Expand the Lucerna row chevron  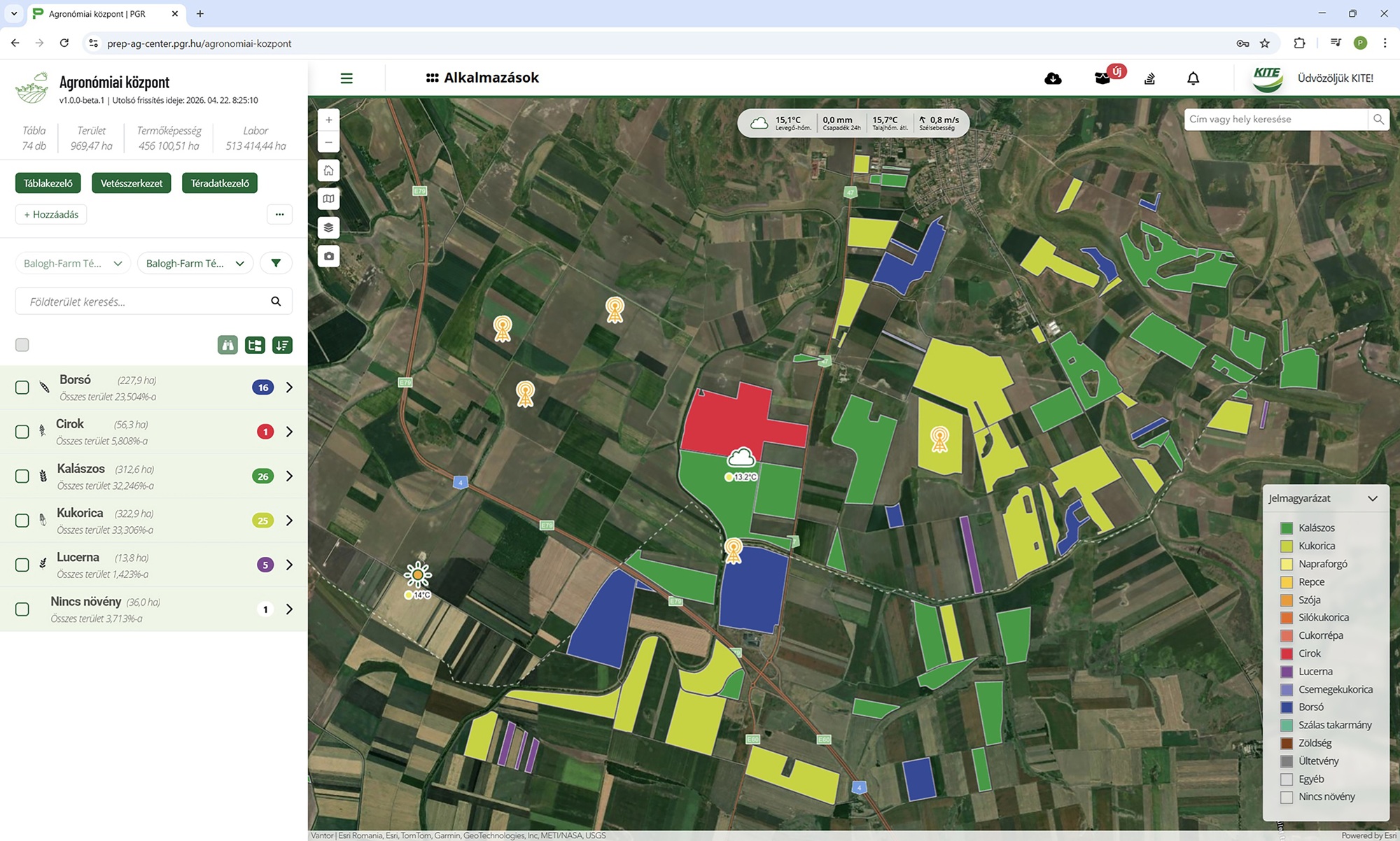point(289,565)
